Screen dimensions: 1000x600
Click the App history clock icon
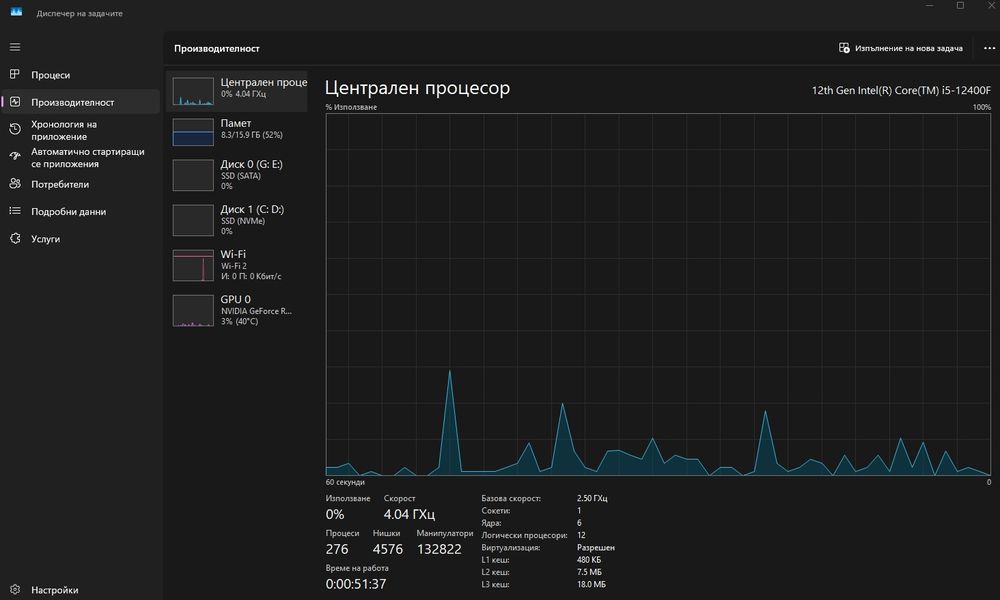(15, 129)
